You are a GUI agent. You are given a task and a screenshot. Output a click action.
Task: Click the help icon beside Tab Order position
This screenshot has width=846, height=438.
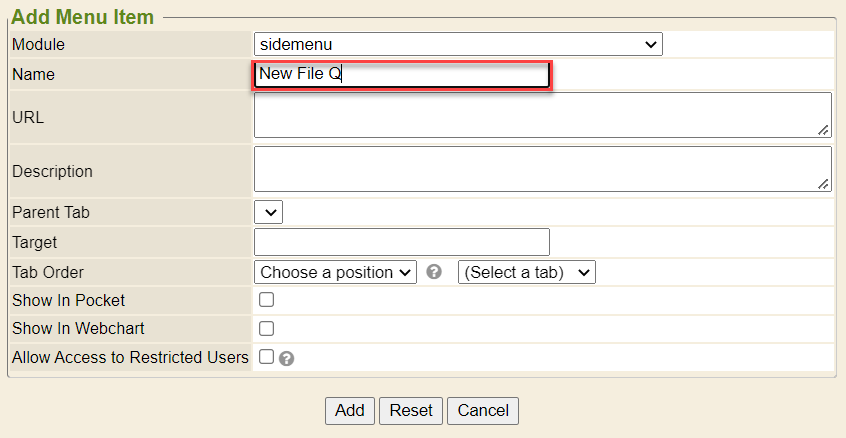coord(434,272)
